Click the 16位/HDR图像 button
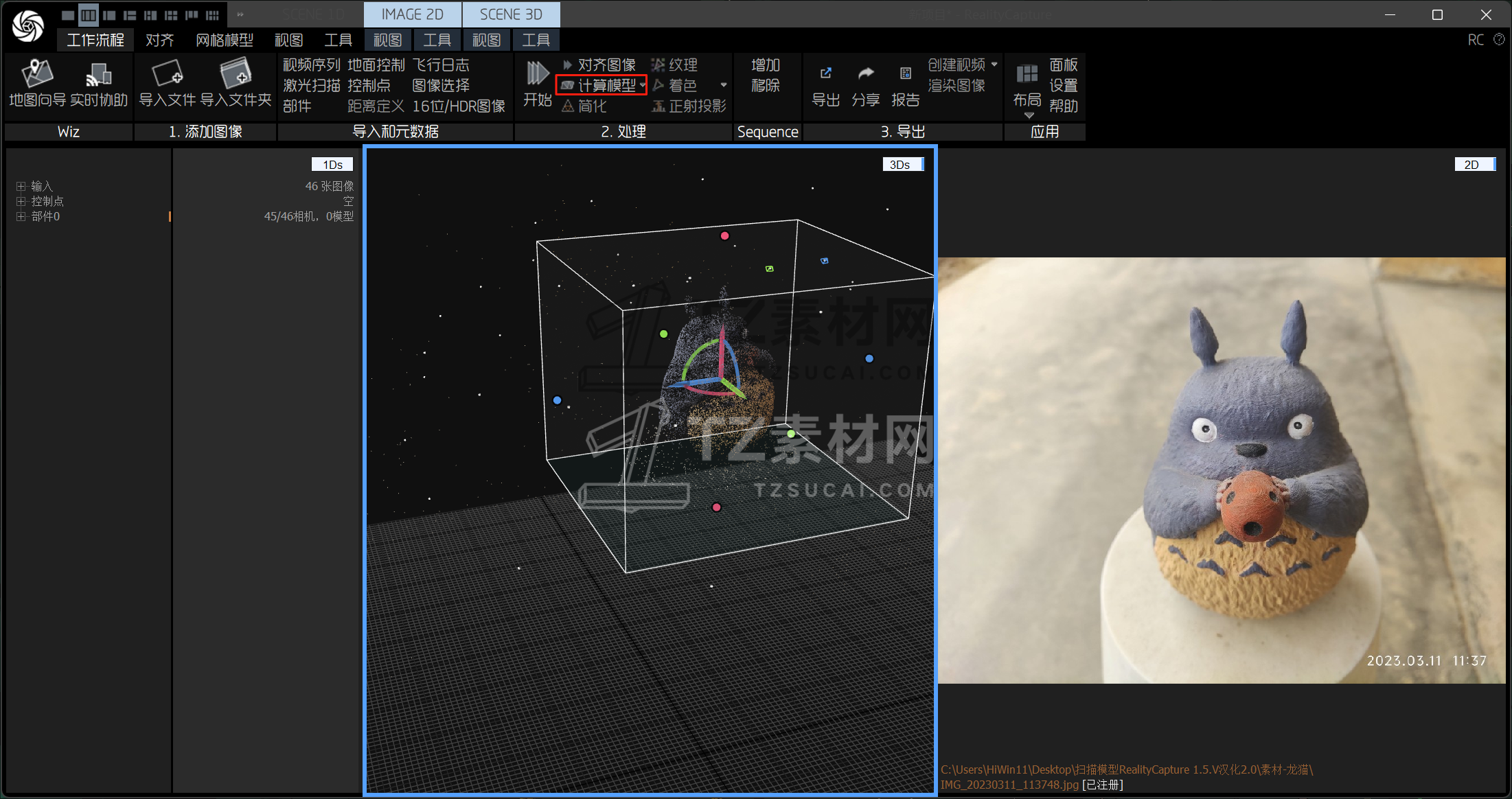 point(459,106)
